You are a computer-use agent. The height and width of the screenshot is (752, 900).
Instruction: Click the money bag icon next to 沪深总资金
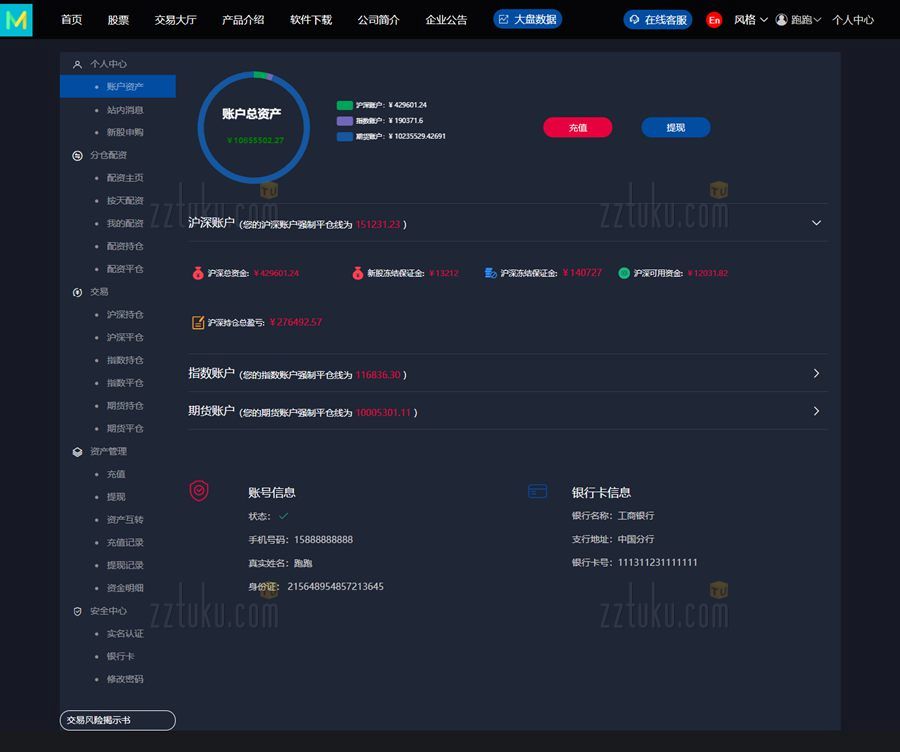pyautogui.click(x=198, y=273)
